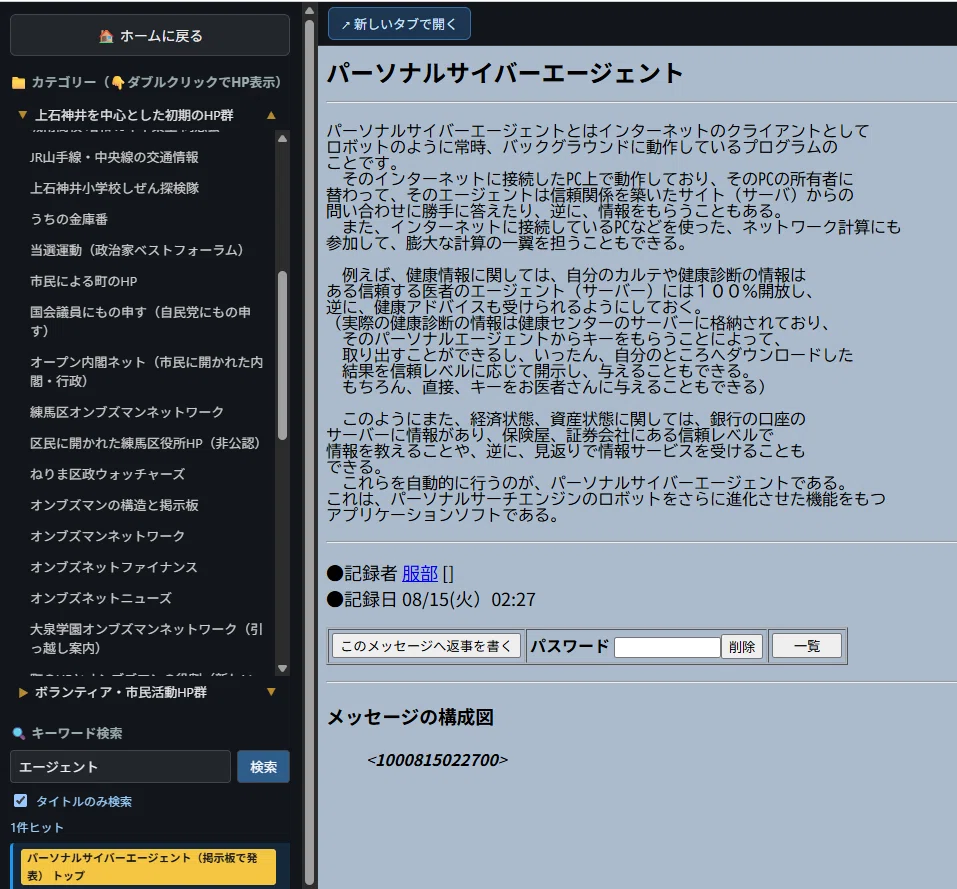The image size is (957, 889).
Task: Select 当選運動（政治家ベストフォーラム）
Action: pos(137,250)
